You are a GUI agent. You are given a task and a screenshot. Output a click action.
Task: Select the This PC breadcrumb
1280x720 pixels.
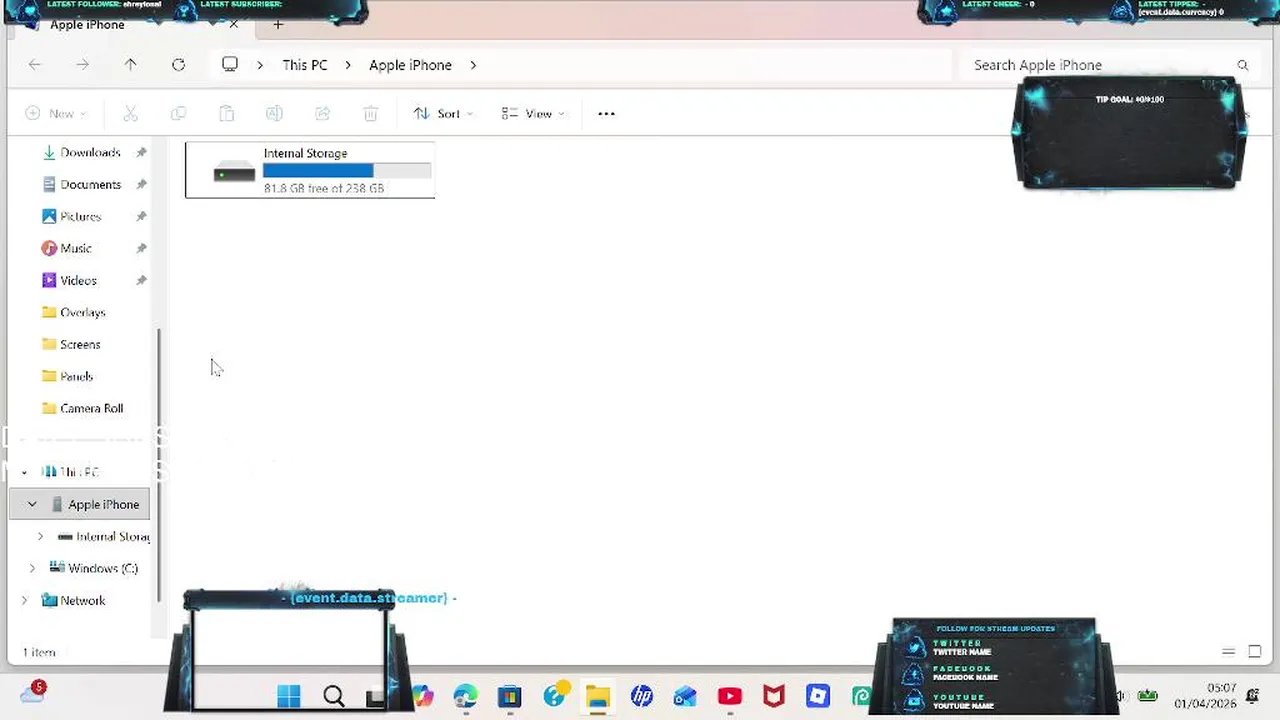[x=304, y=65]
